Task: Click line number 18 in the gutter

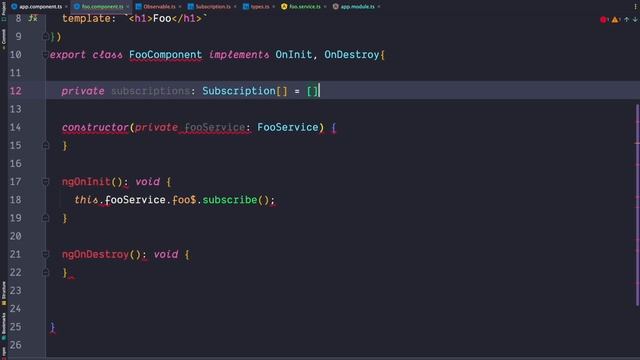Action: (x=16, y=200)
